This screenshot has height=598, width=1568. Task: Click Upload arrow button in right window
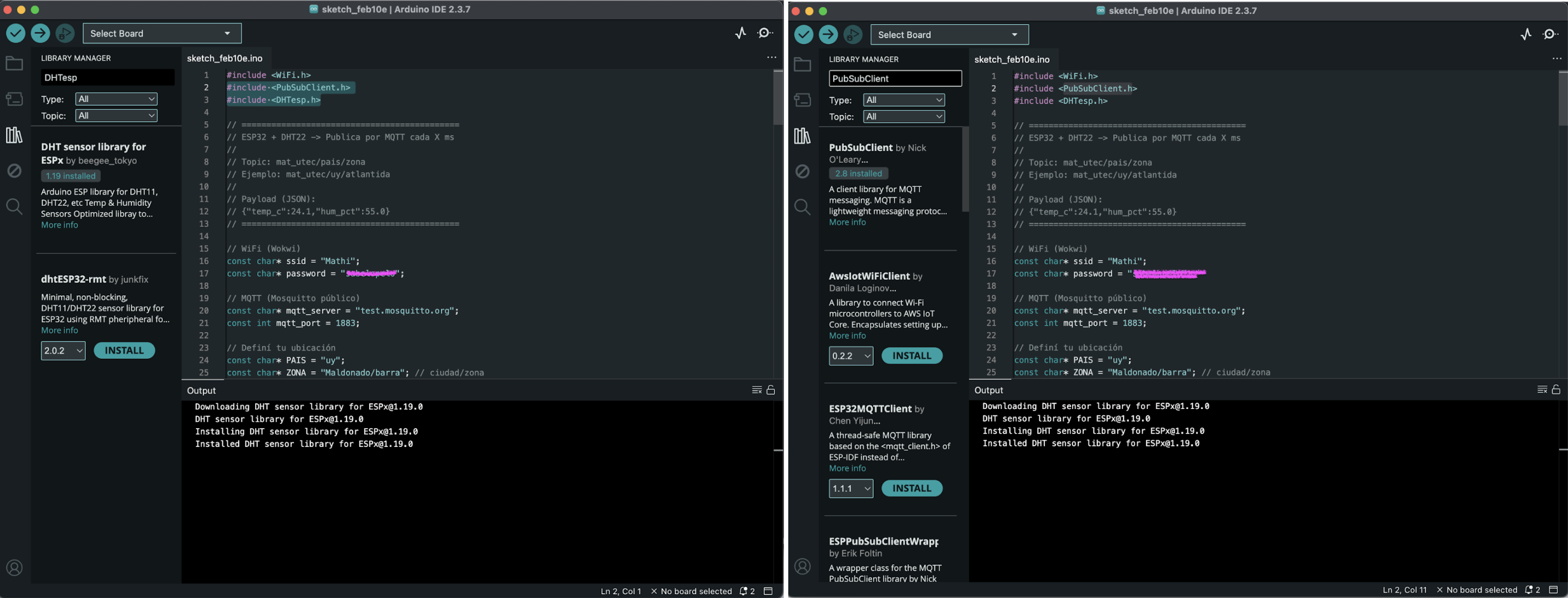828,35
